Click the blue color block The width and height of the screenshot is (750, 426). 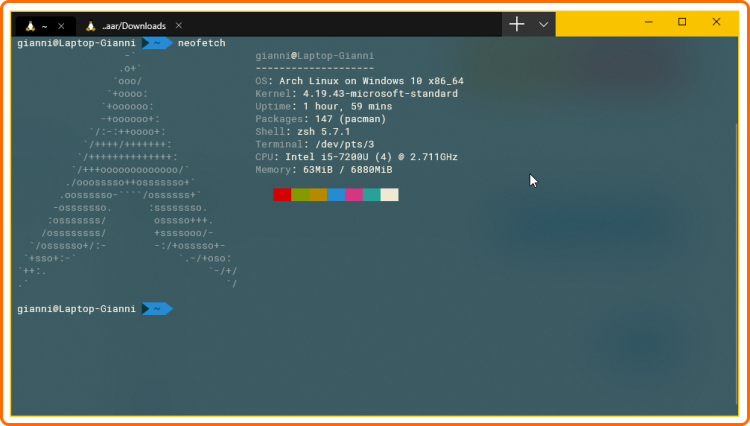point(336,195)
